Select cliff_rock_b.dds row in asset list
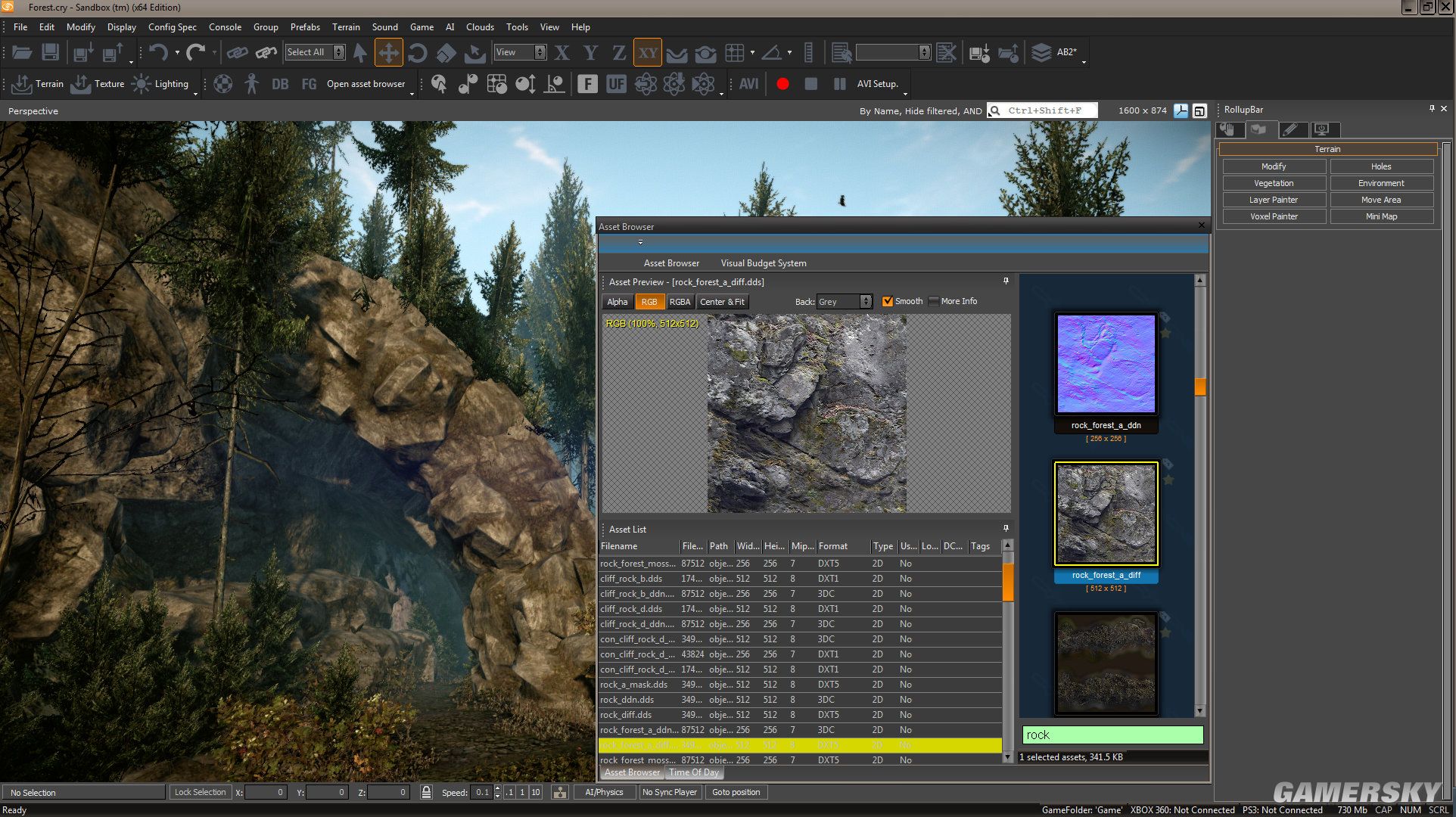The height and width of the screenshot is (817, 1456). pyautogui.click(x=800, y=579)
